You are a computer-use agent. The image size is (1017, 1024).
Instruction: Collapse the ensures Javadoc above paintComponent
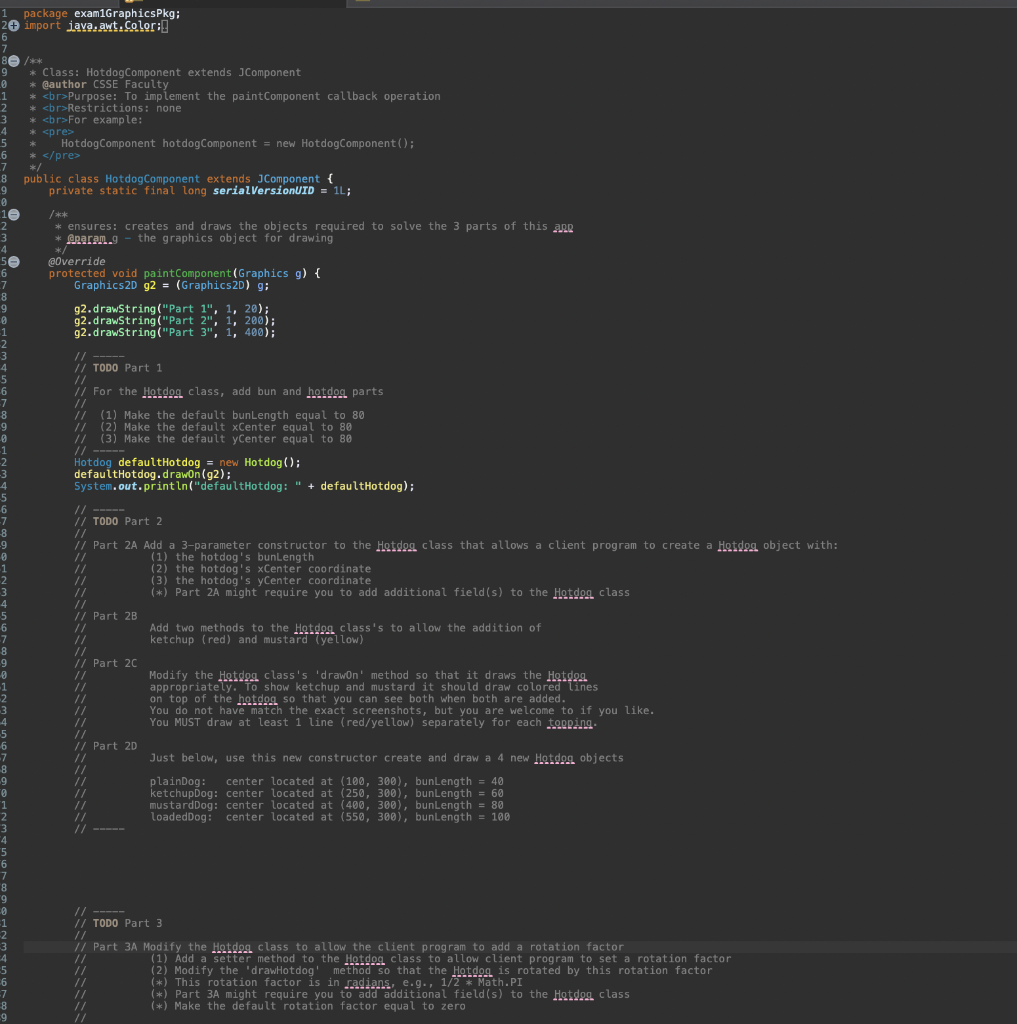pyautogui.click(x=14, y=214)
